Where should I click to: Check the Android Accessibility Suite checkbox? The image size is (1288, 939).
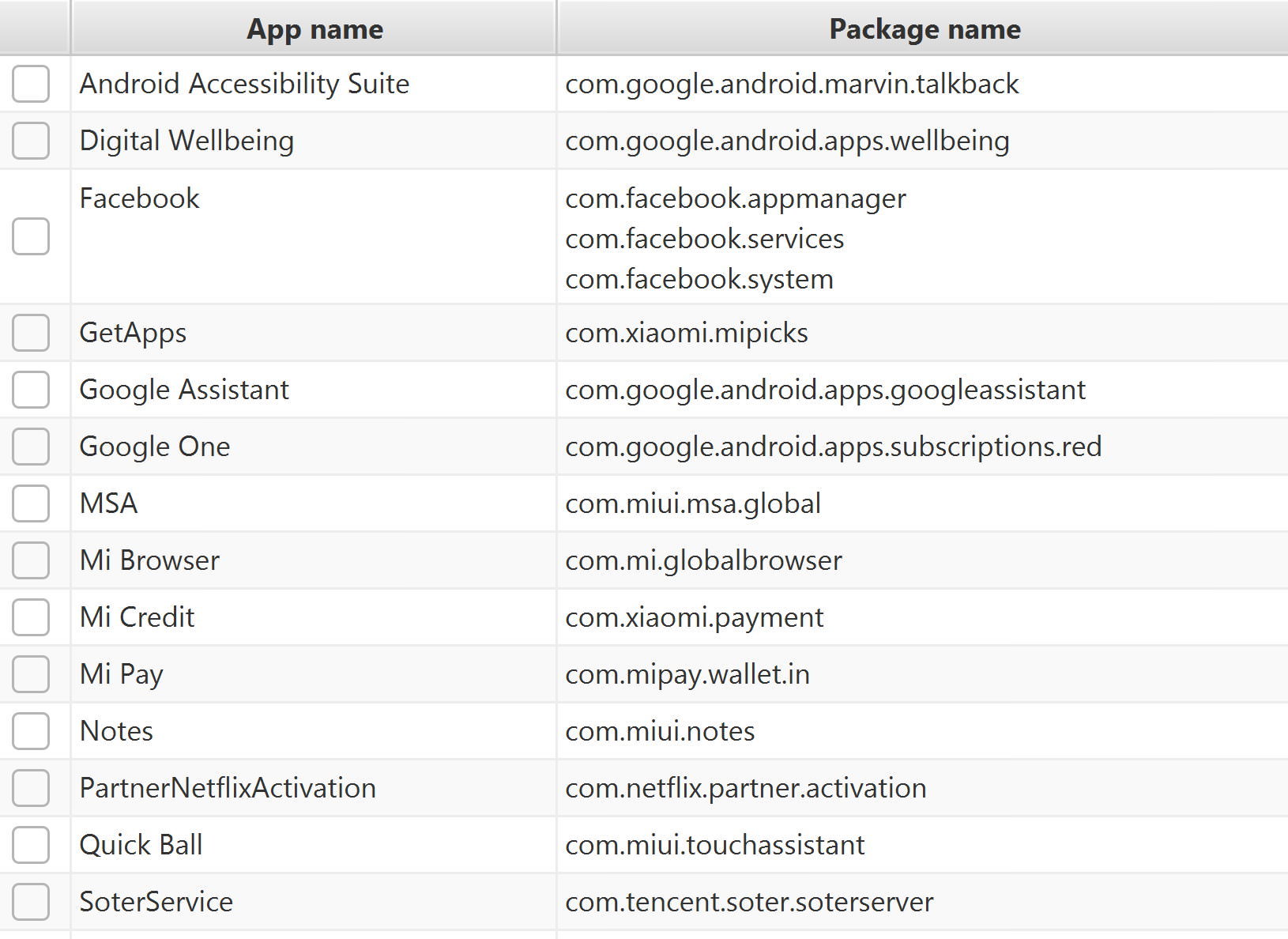point(31,84)
